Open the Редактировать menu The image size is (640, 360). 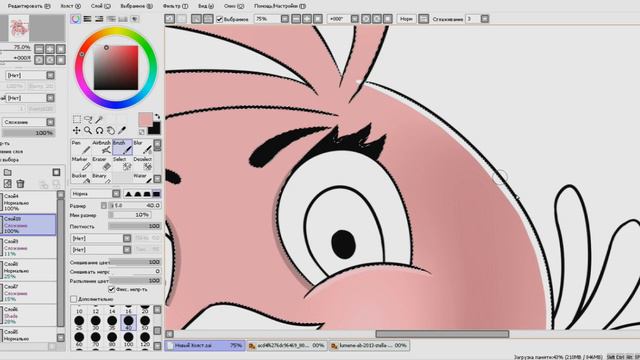[29, 6]
